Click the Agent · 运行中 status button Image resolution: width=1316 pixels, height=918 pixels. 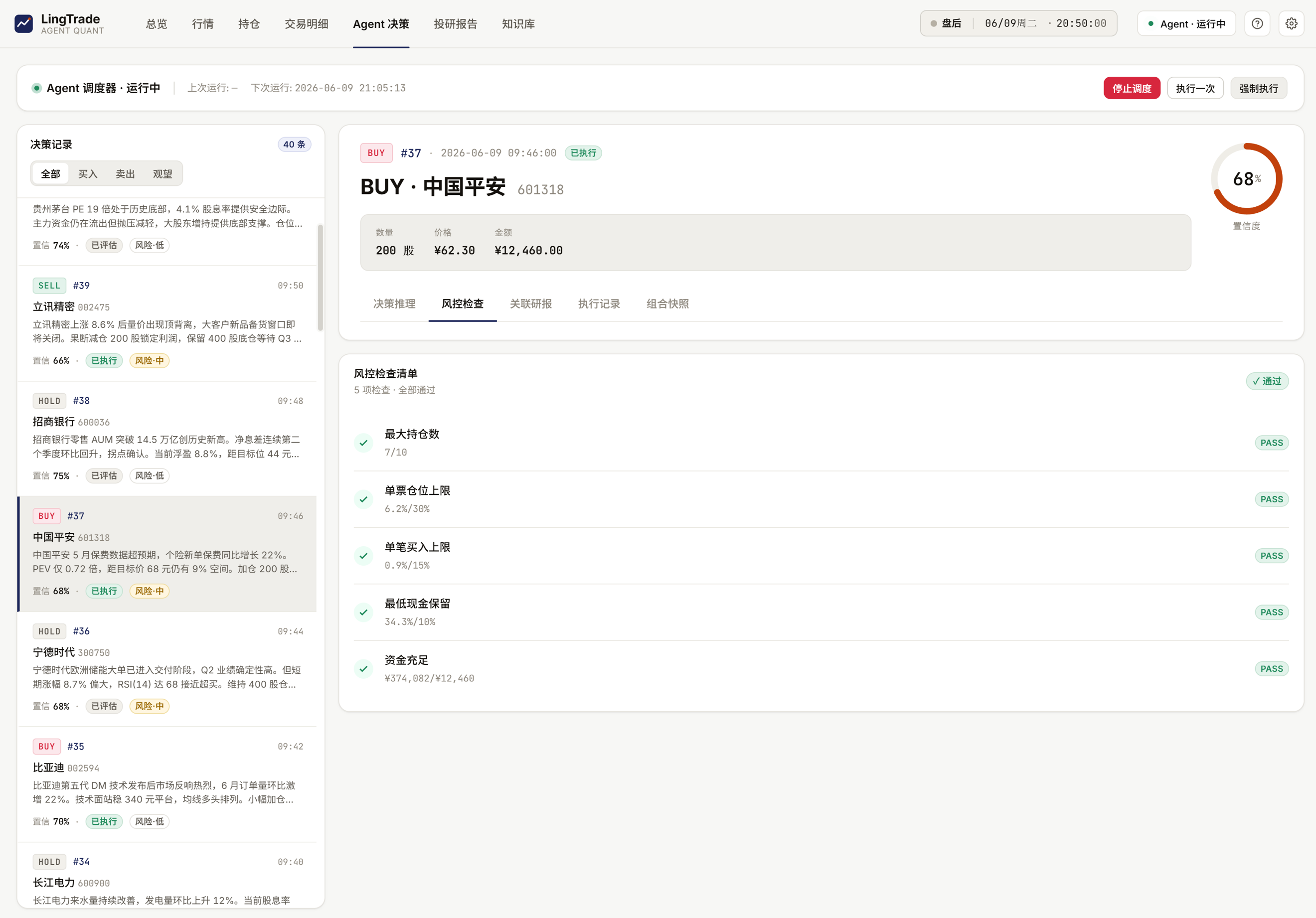pos(1186,23)
